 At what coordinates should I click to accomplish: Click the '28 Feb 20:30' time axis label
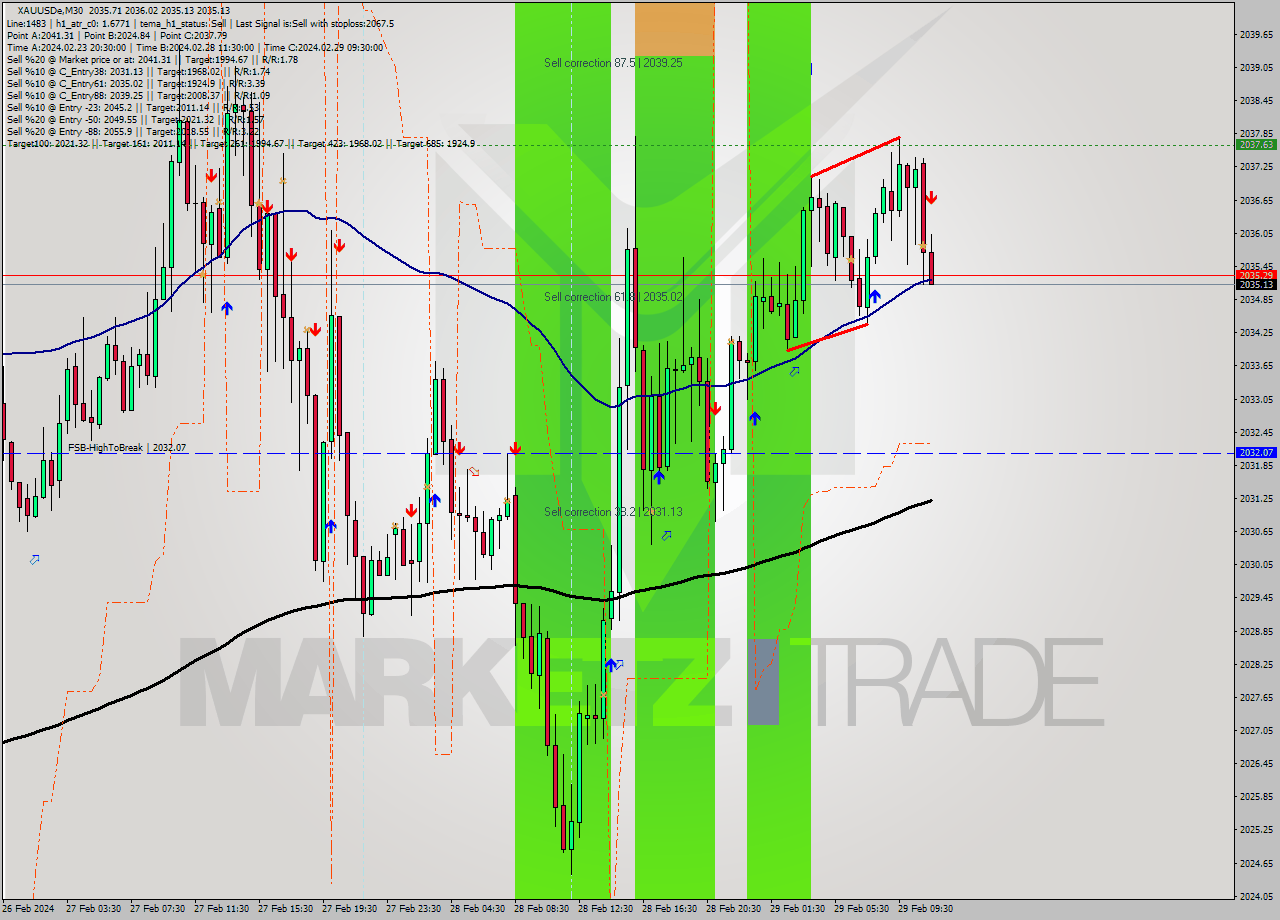(734, 909)
